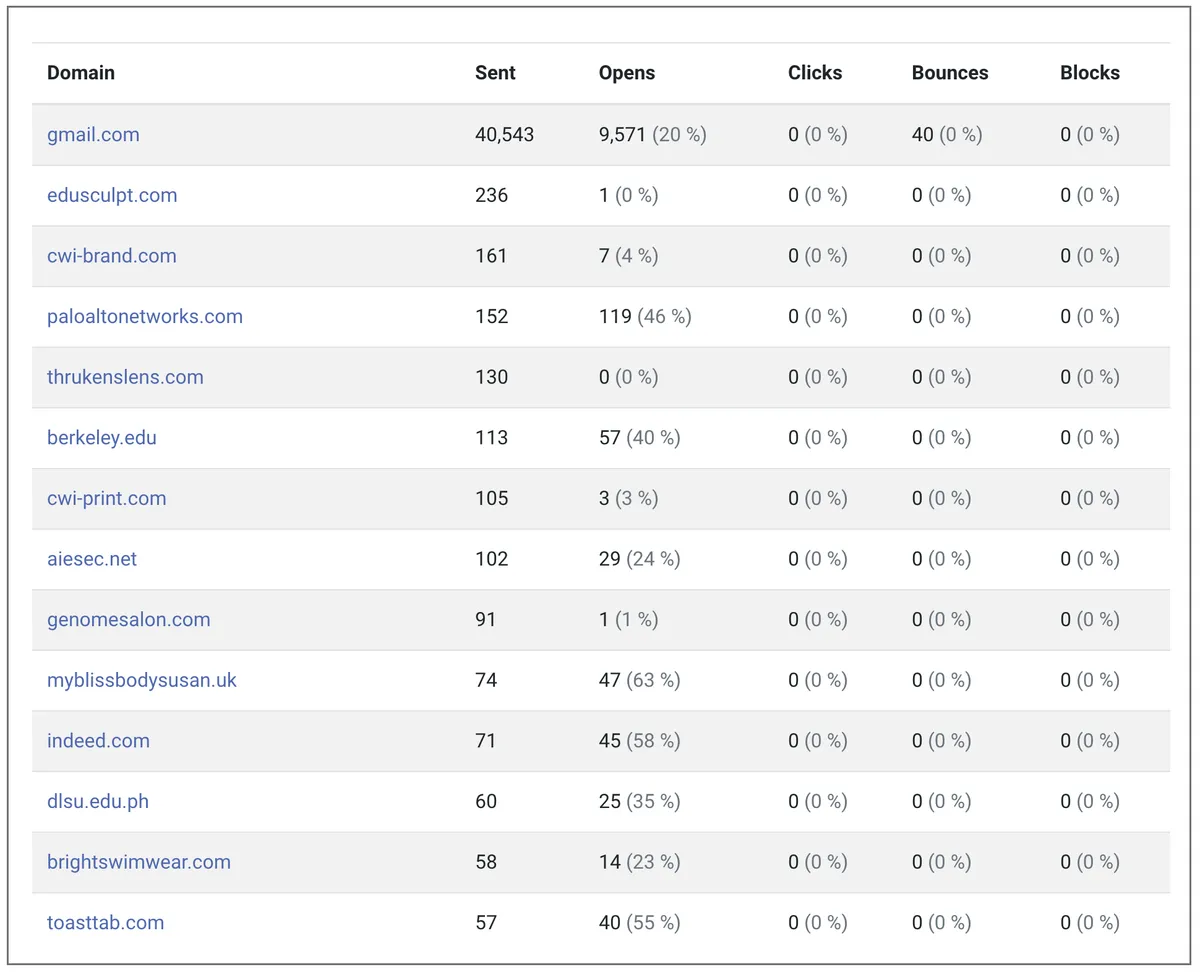Click the Sent column header
Screen dimensions: 1200x974
495,73
